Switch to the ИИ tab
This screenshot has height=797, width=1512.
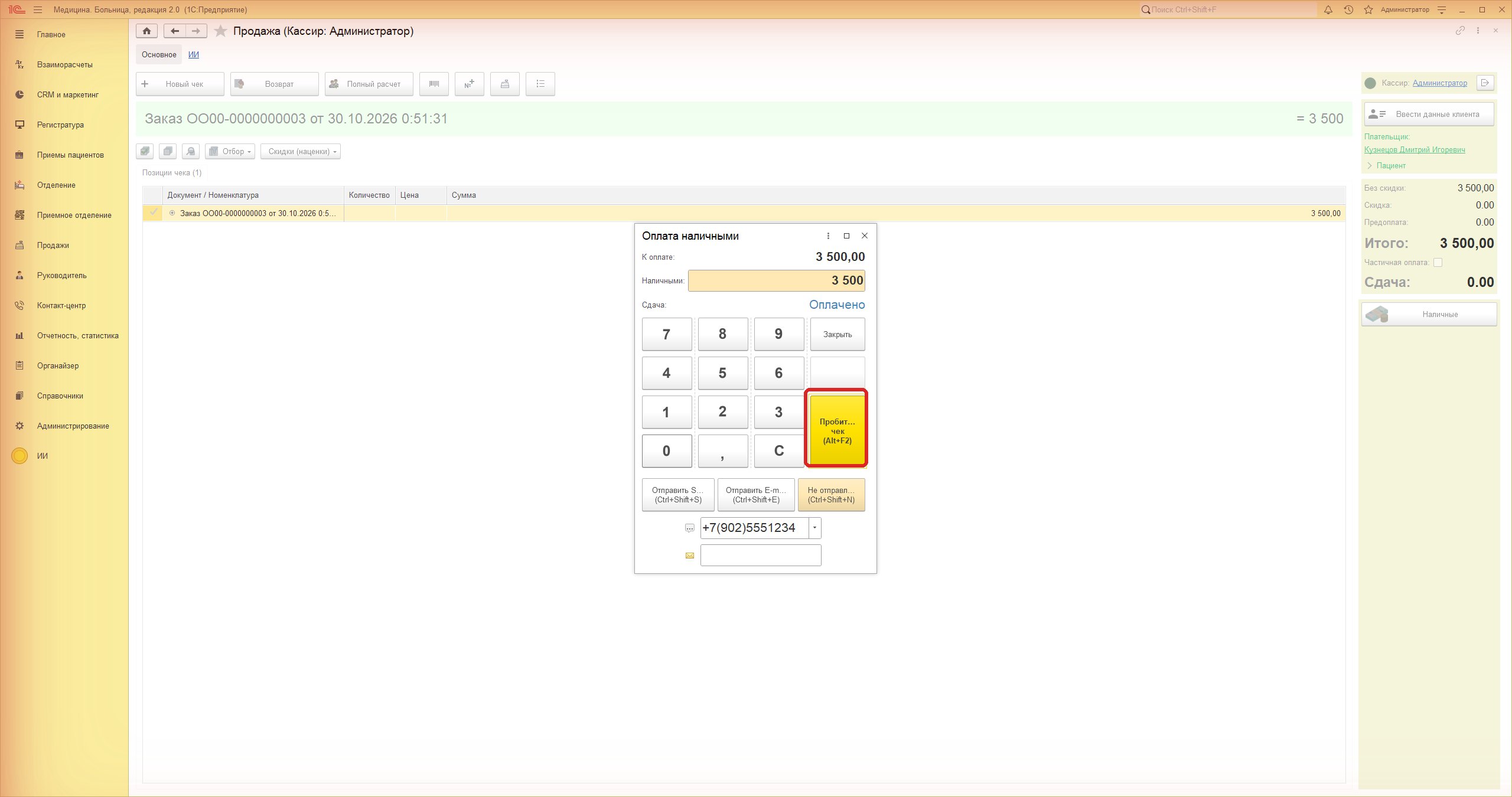pyautogui.click(x=194, y=54)
